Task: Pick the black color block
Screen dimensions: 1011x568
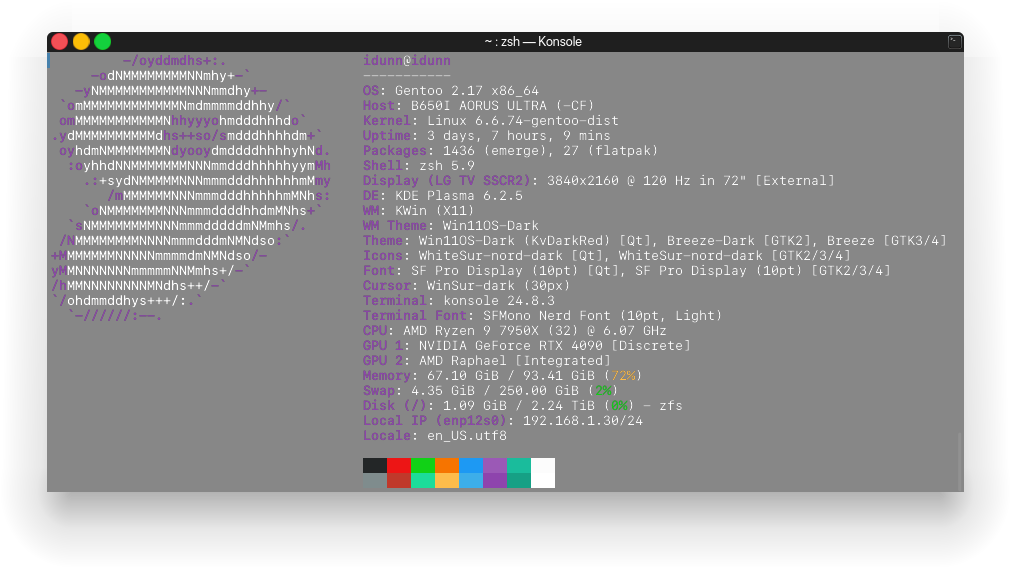Action: tap(375, 465)
